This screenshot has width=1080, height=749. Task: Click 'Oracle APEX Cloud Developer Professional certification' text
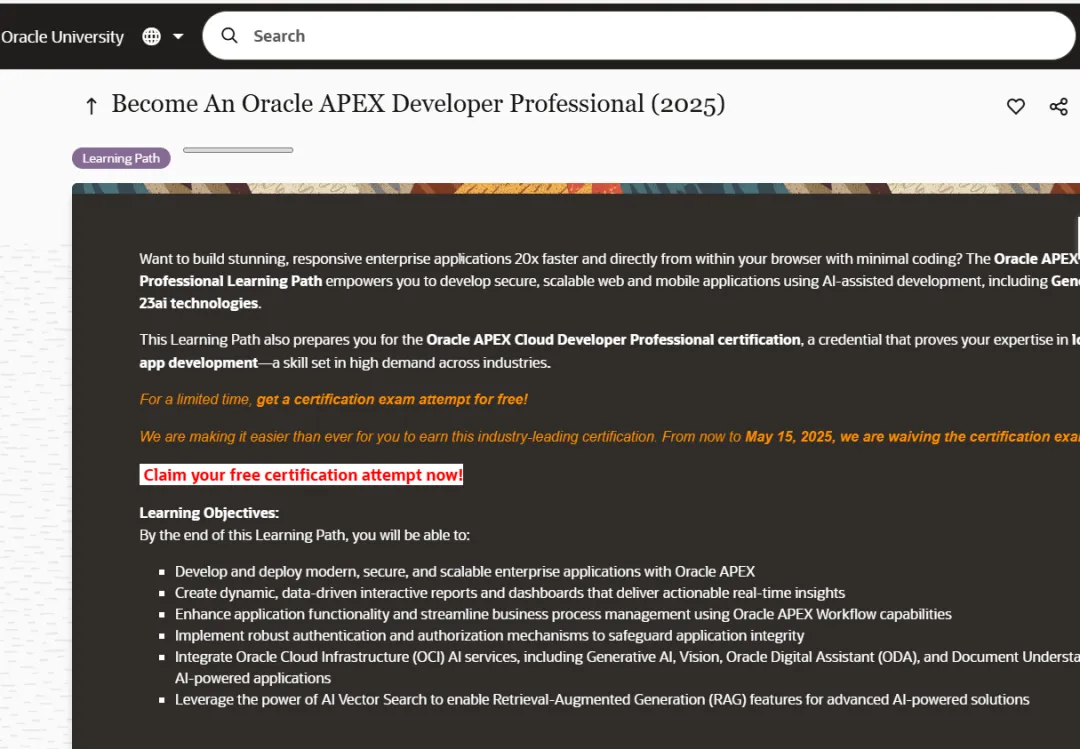coord(613,340)
